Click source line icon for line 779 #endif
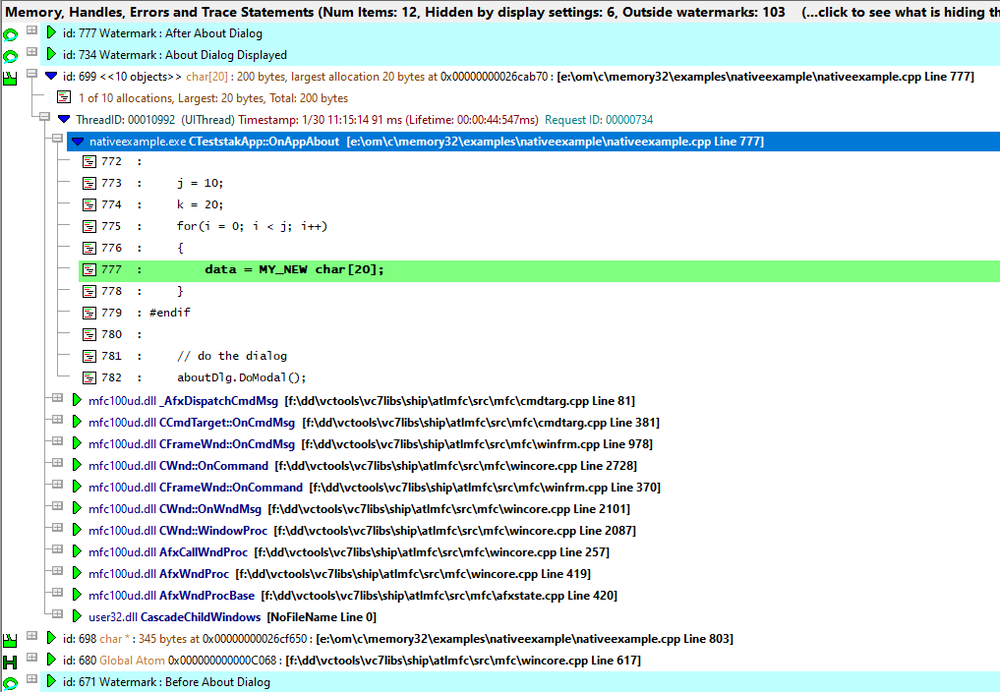Screen dimensions: 1000x692 (x=89, y=313)
